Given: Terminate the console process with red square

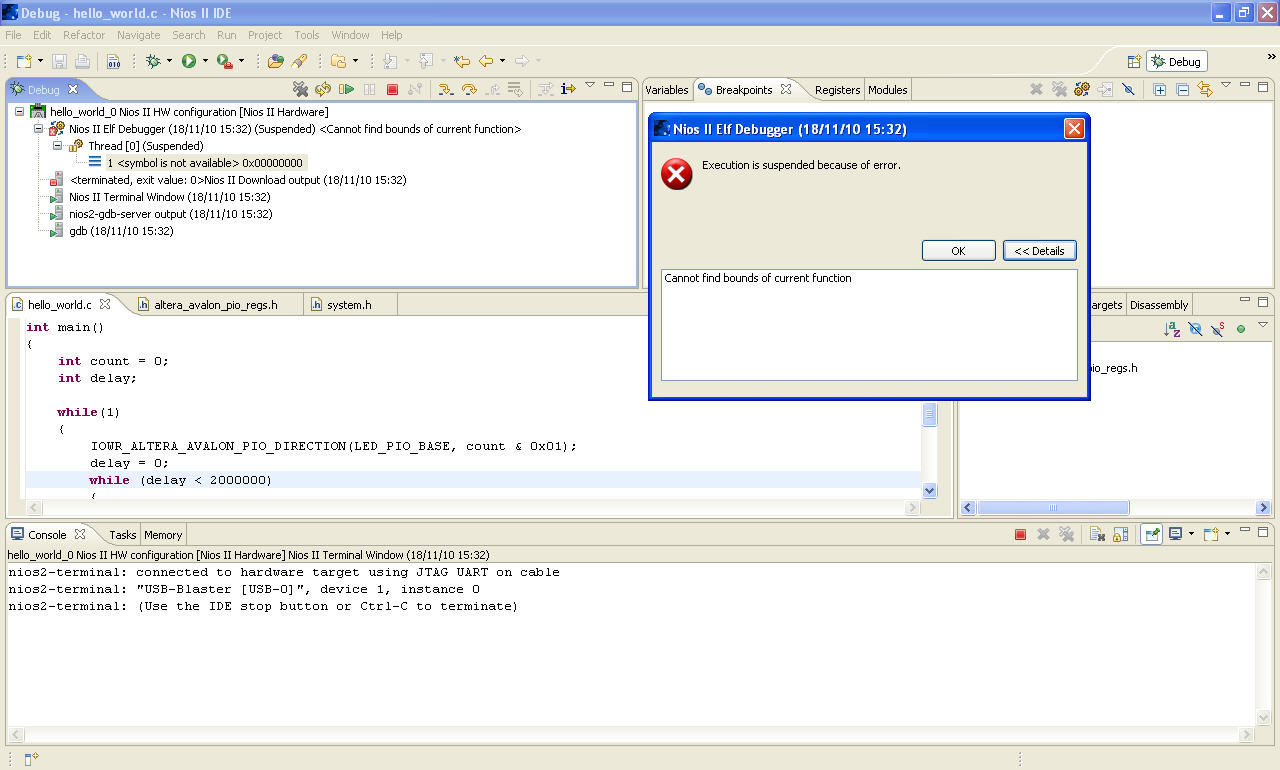Looking at the screenshot, I should [x=1020, y=534].
